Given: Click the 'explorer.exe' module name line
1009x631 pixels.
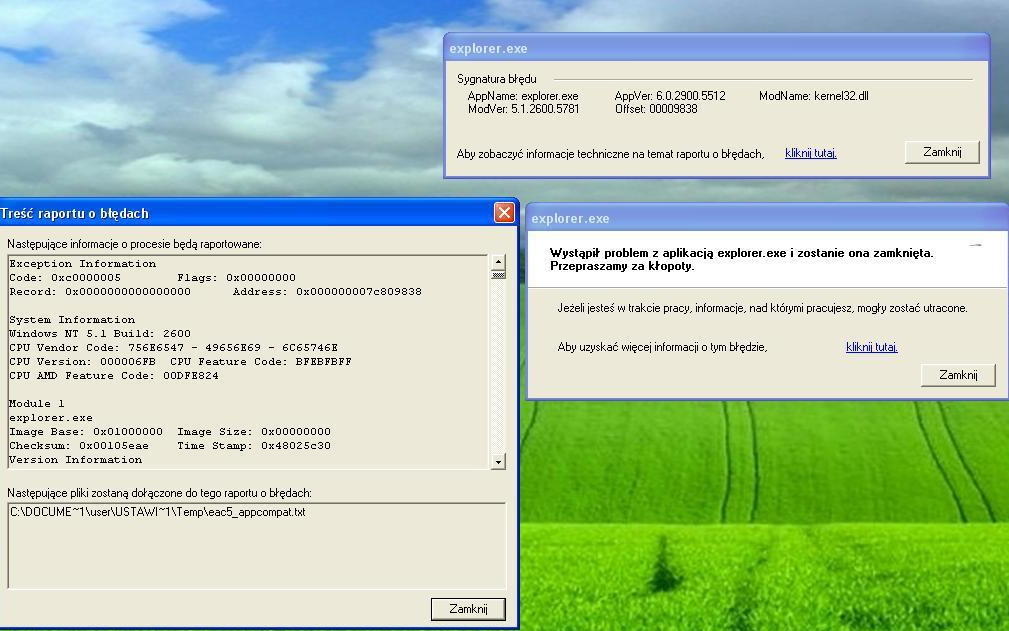Looking at the screenshot, I should coord(51,418).
